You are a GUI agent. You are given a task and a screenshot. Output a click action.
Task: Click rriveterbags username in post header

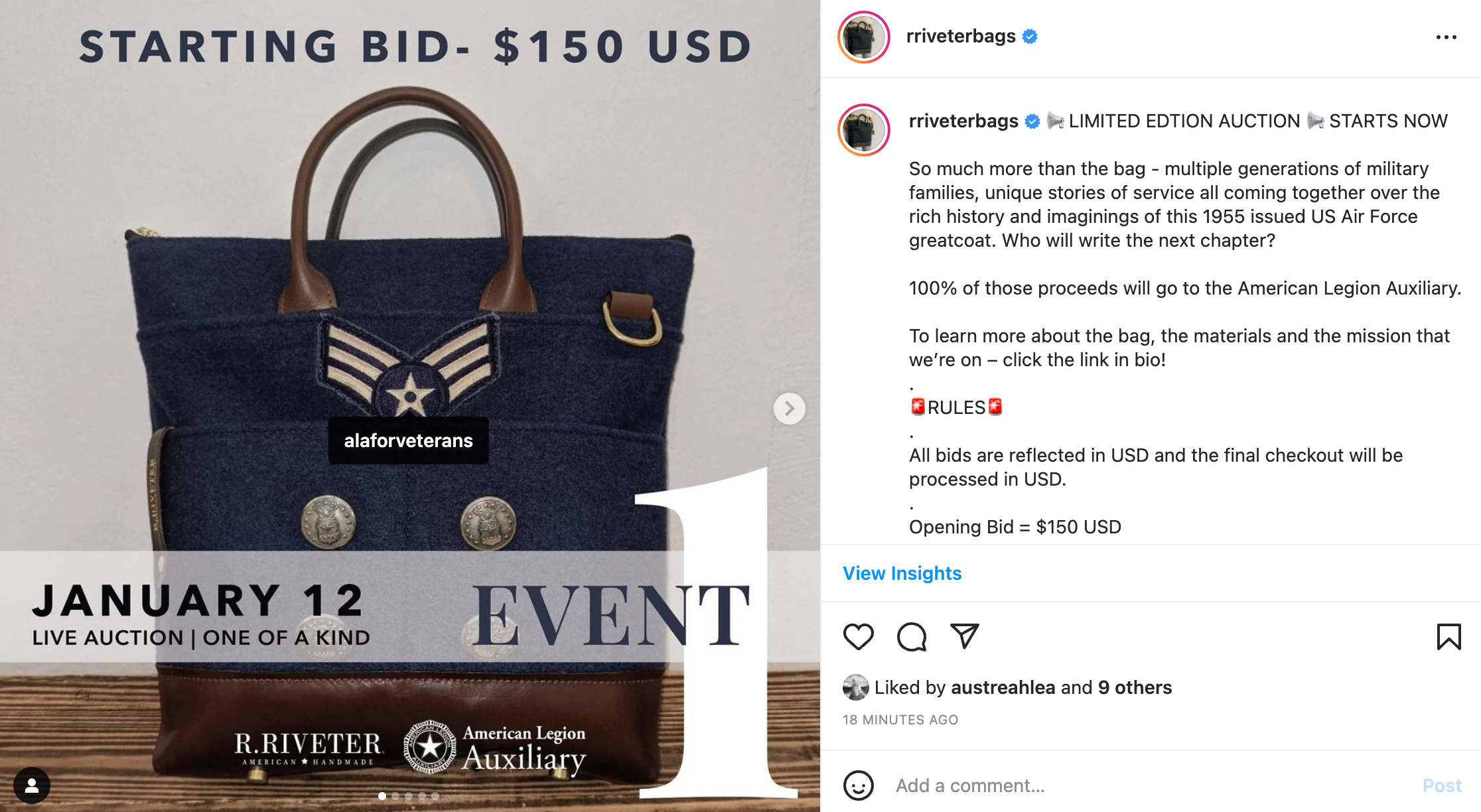coord(961,36)
